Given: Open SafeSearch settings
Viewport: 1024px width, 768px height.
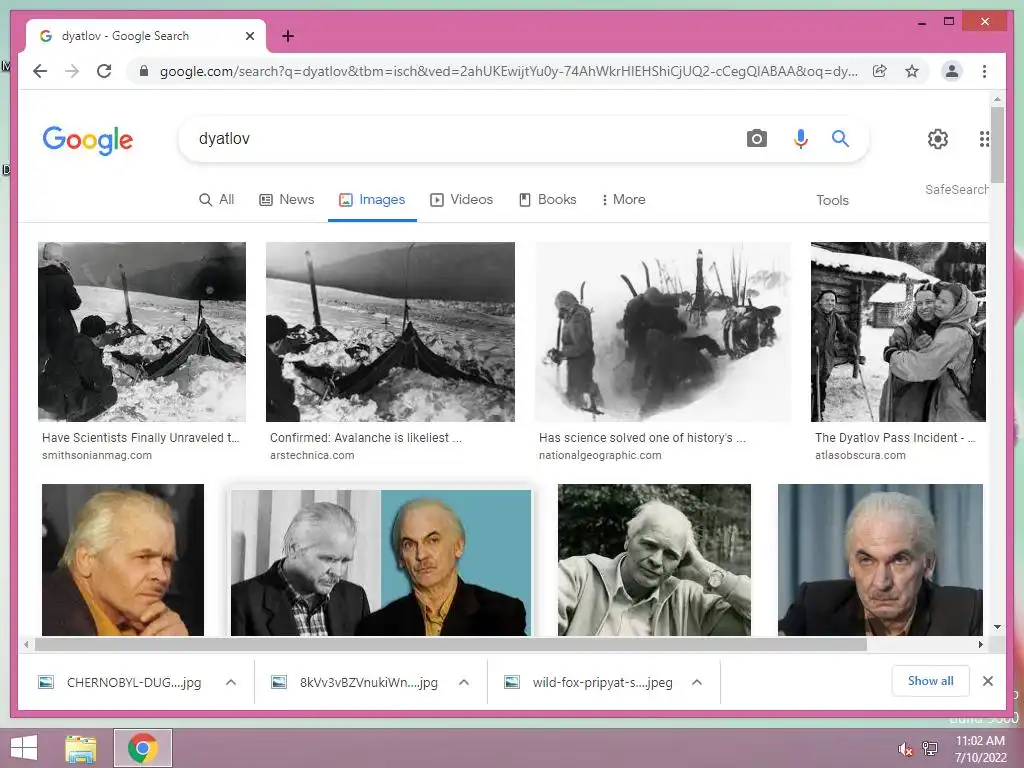Looking at the screenshot, I should (957, 189).
